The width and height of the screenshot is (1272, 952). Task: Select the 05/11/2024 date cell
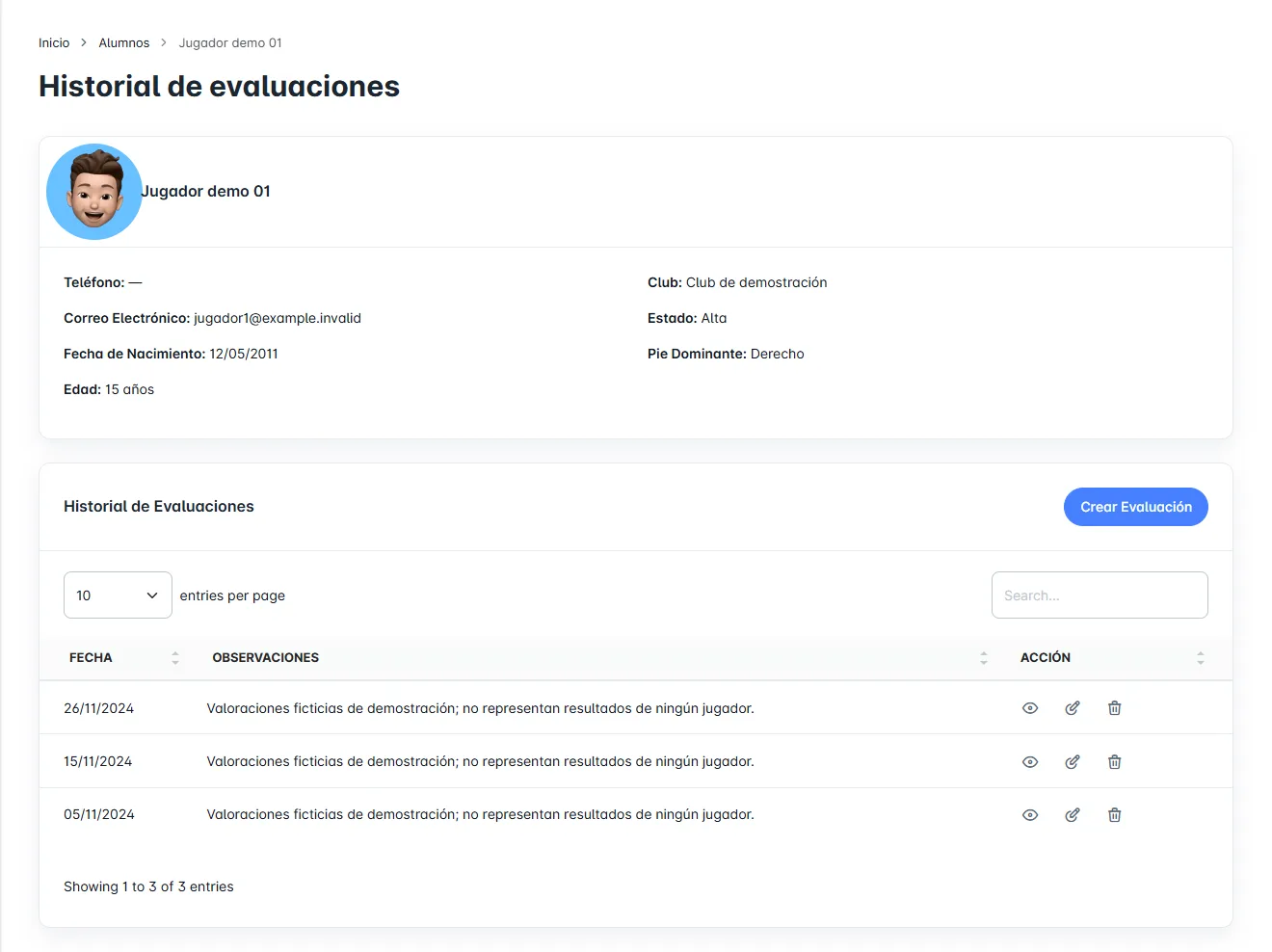(99, 814)
